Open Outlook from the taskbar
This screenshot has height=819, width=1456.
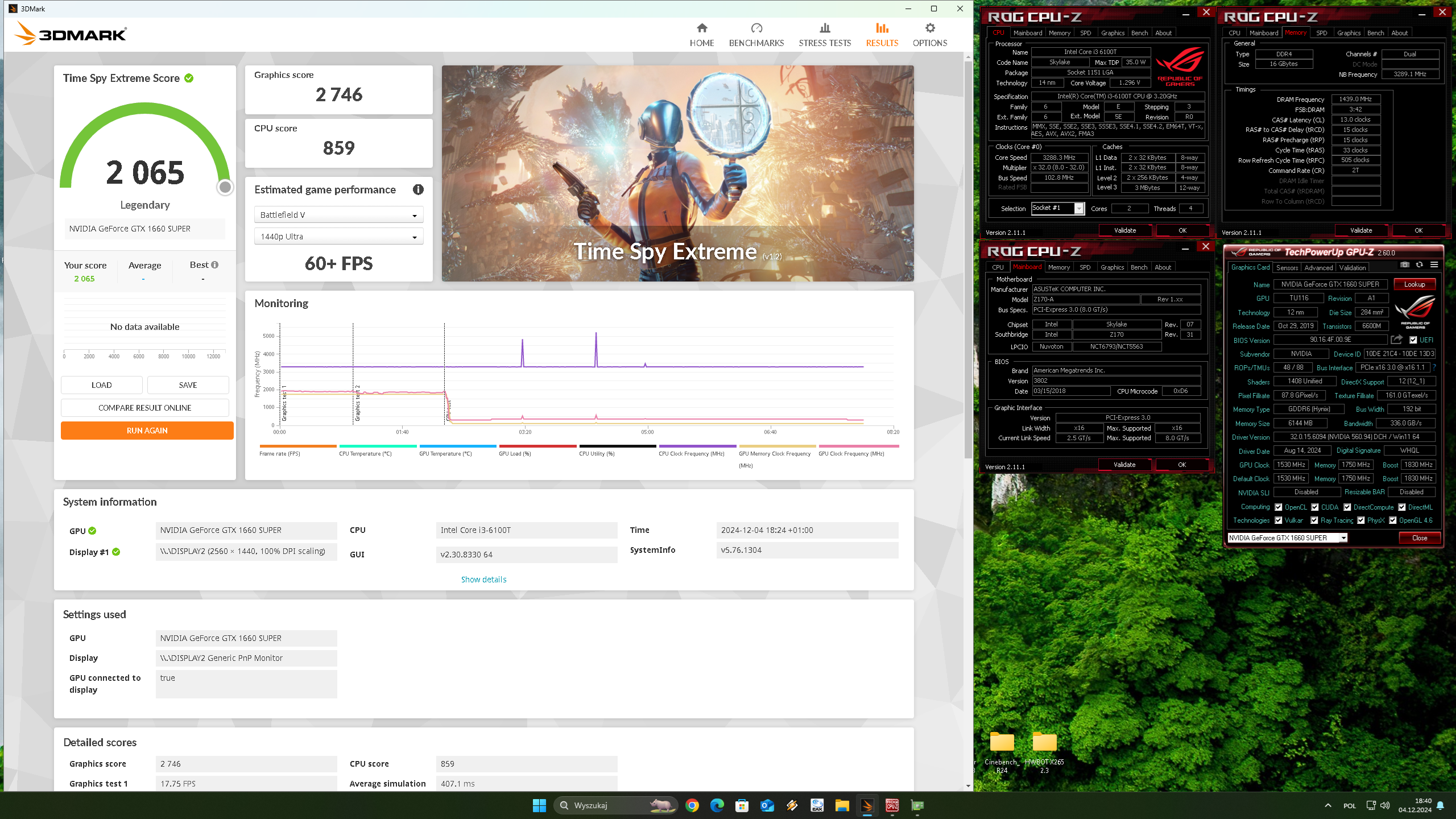pyautogui.click(x=767, y=805)
